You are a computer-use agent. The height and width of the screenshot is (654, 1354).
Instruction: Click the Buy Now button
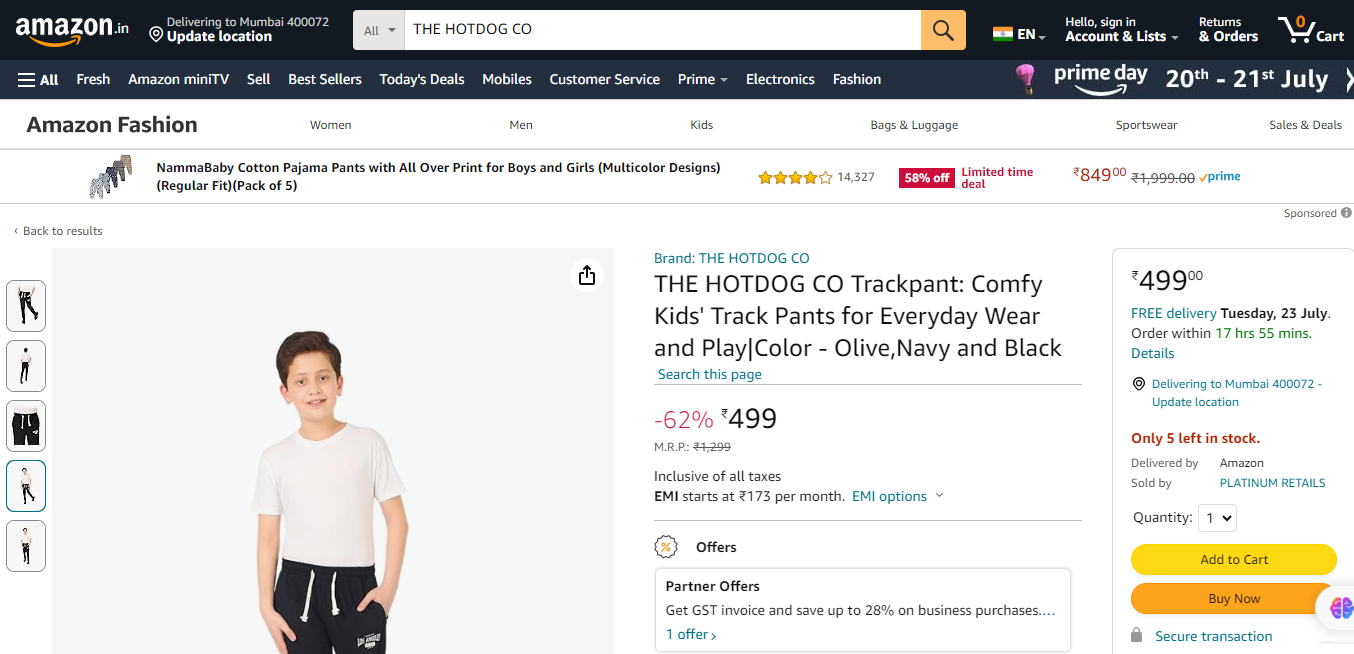[1233, 599]
